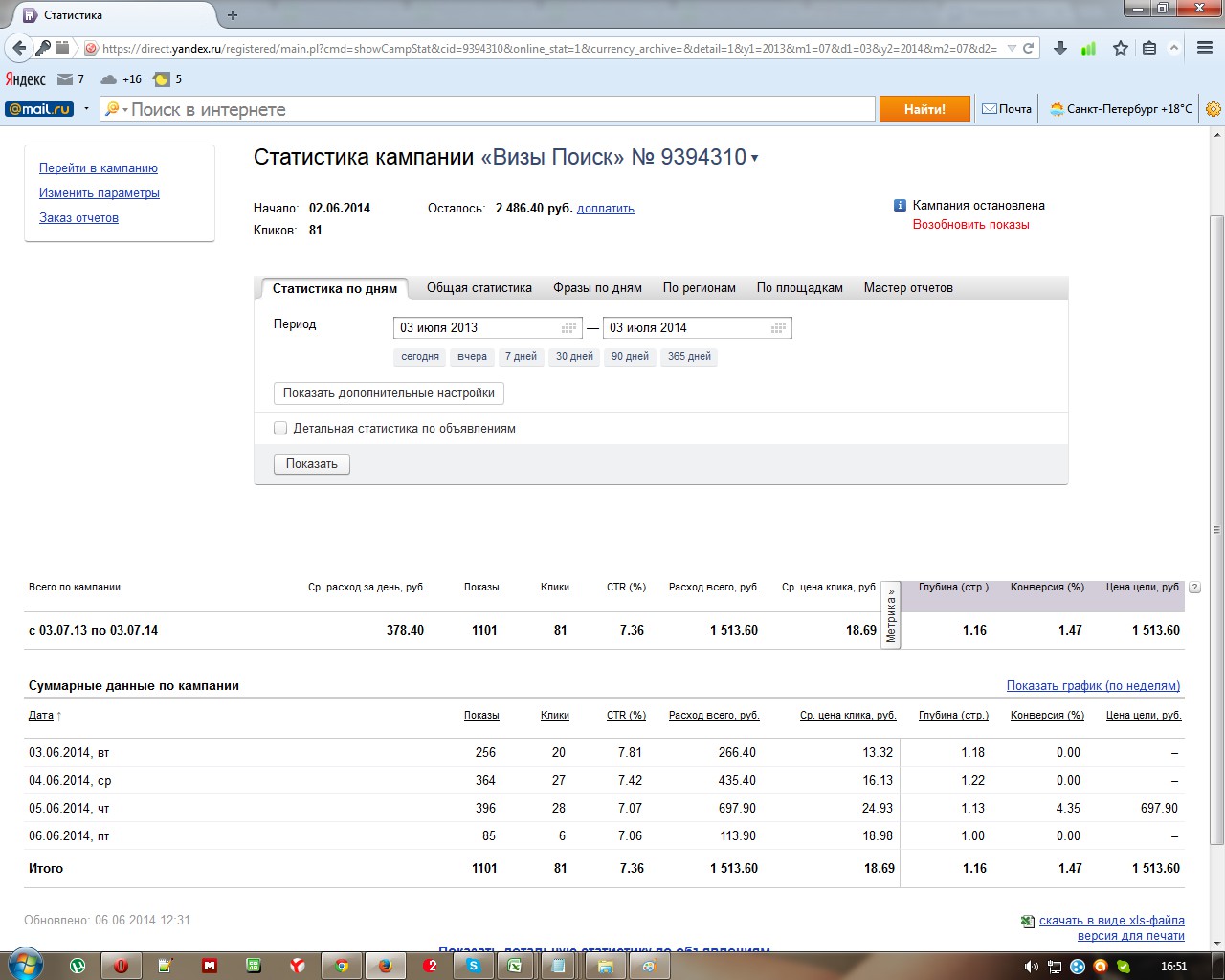The height and width of the screenshot is (980, 1225).
Task: Go back with the browser back arrow
Action: coord(19,48)
